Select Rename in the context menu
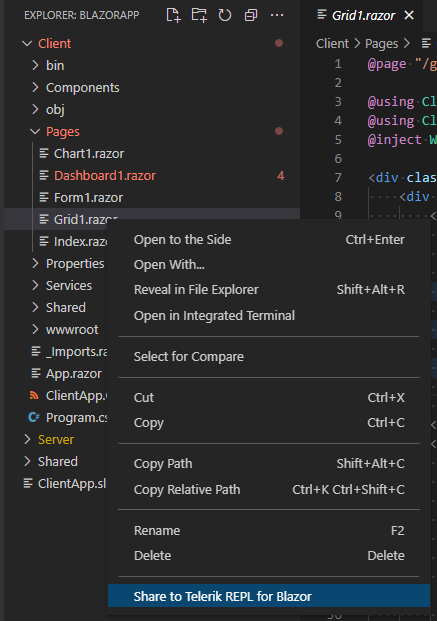The width and height of the screenshot is (437, 621). 269,530
